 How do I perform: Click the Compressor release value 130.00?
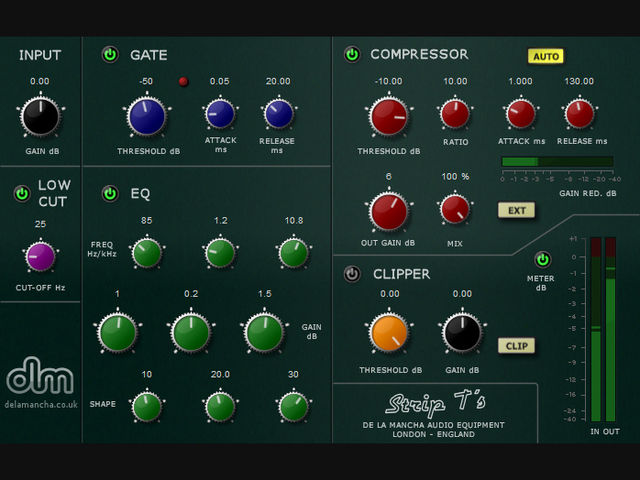(x=579, y=81)
